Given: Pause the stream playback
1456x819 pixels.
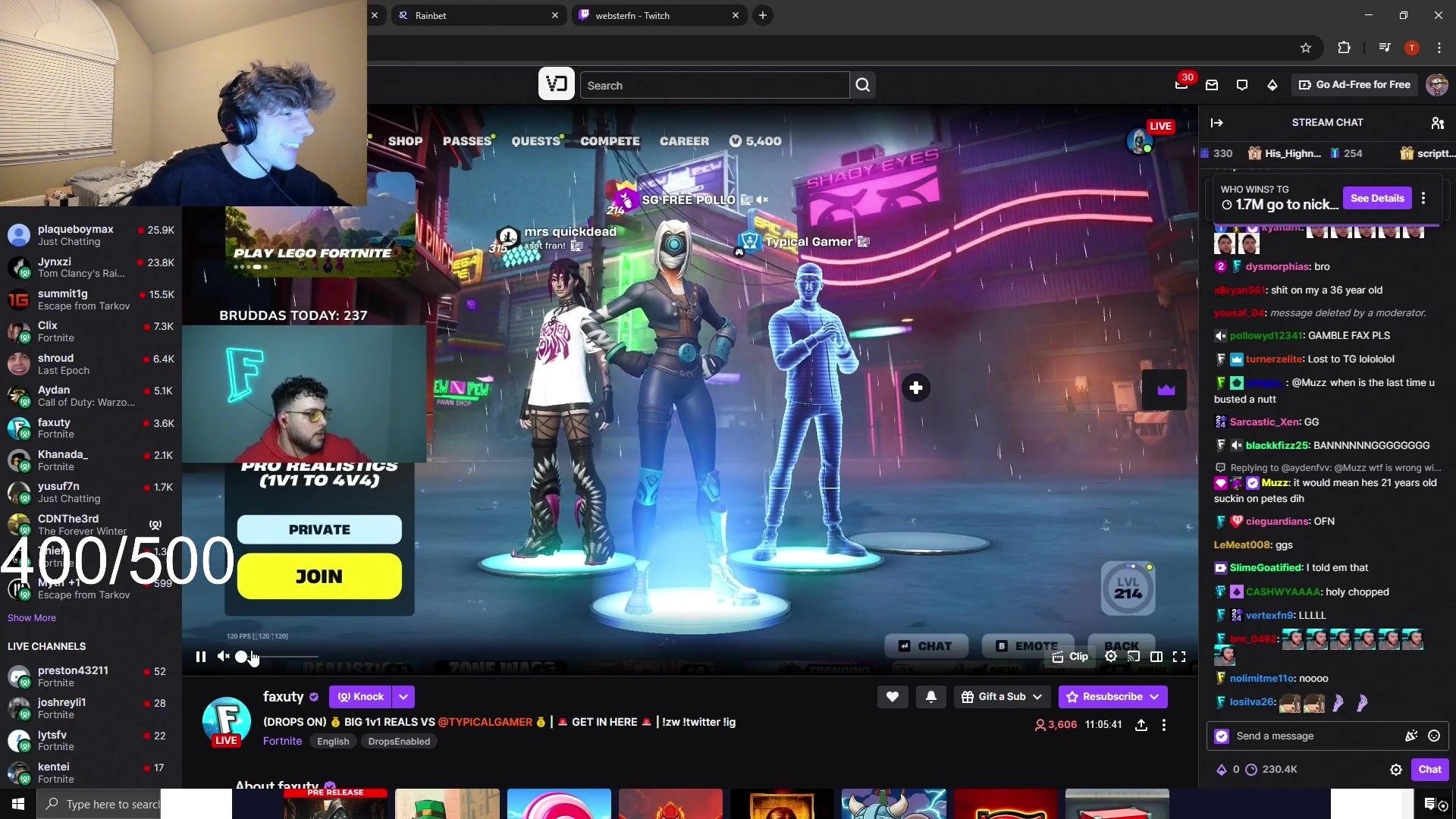Looking at the screenshot, I should tap(201, 657).
